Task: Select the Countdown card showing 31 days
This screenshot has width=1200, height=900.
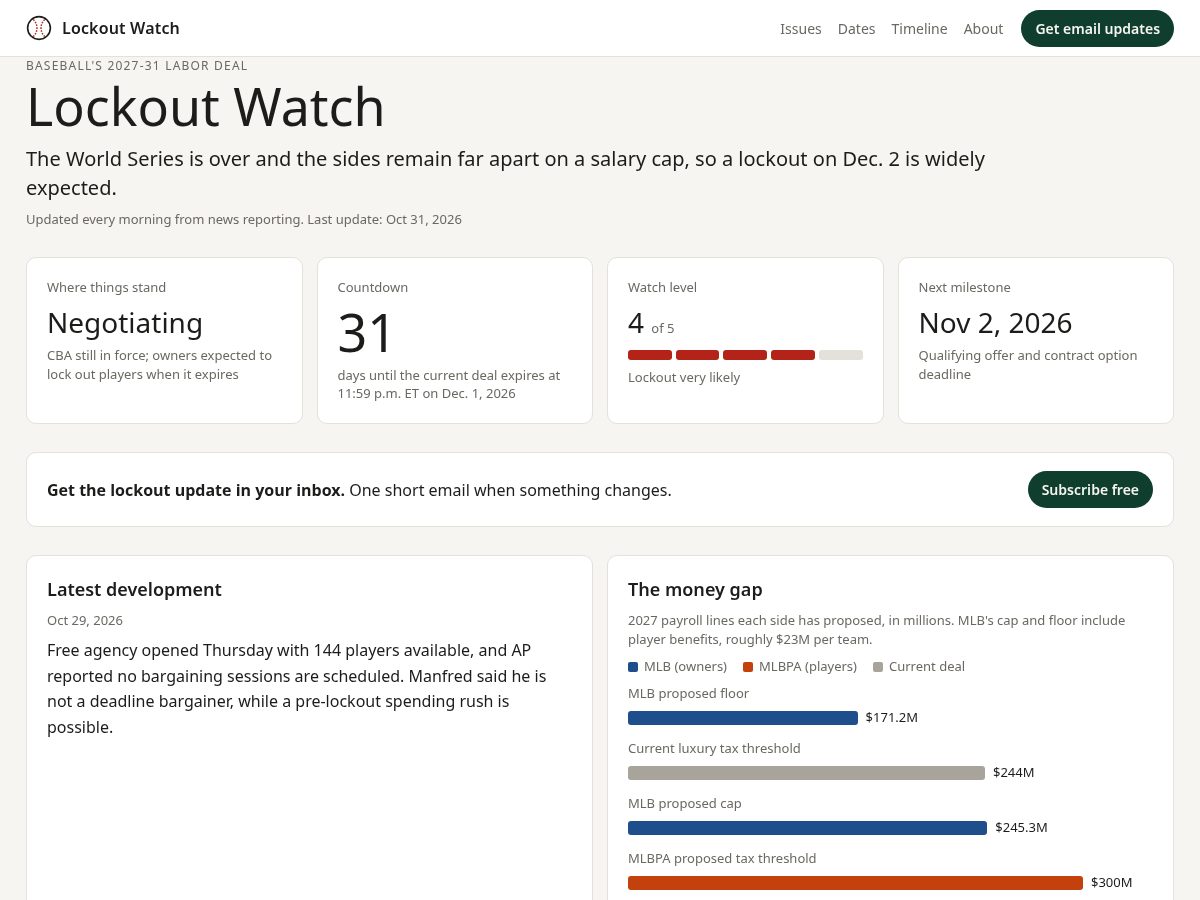Action: coord(455,341)
